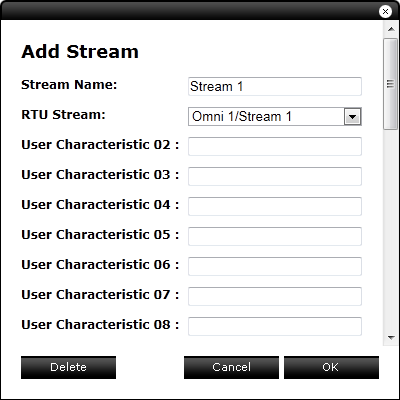Click the RTU Stream label
The image size is (400, 400).
(x=63, y=115)
